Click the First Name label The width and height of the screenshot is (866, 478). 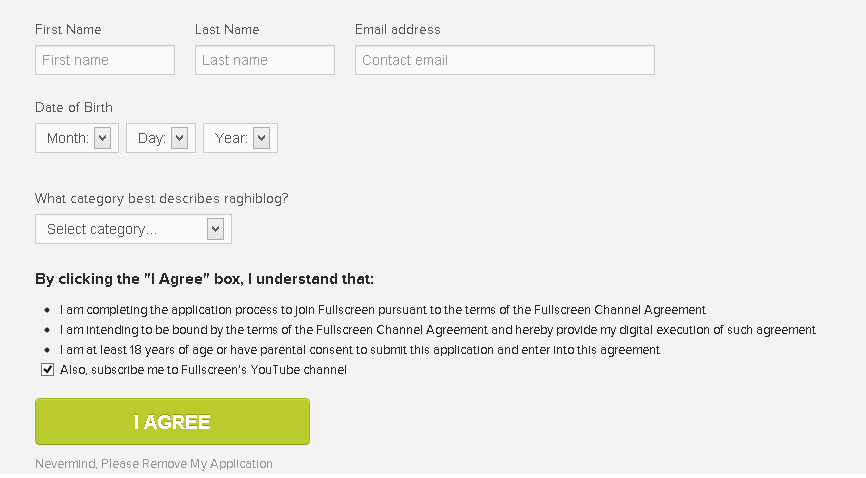[68, 30]
